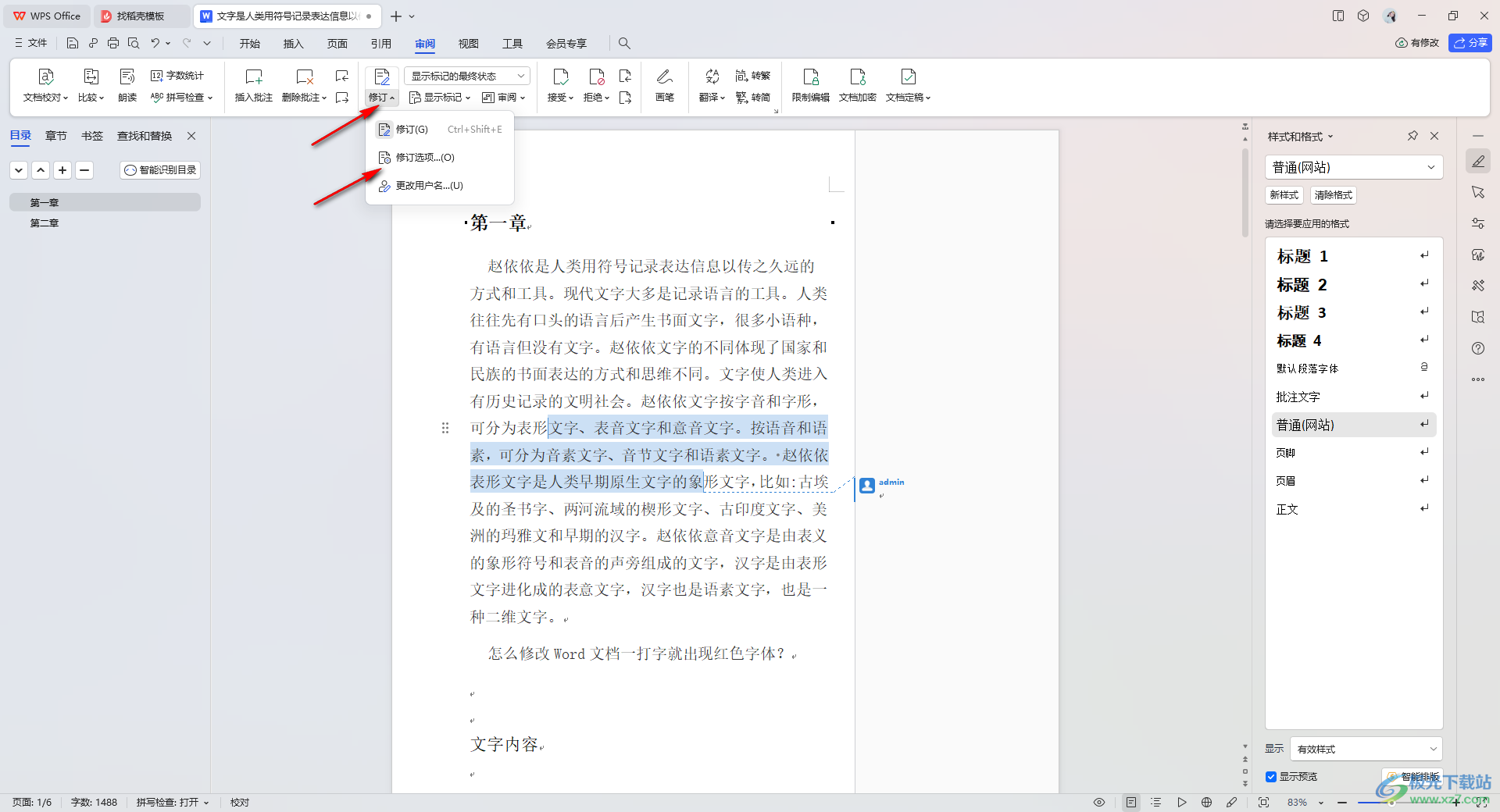1500x812 pixels.
Task: Pin the 样式和格式 panel
Action: (1412, 136)
